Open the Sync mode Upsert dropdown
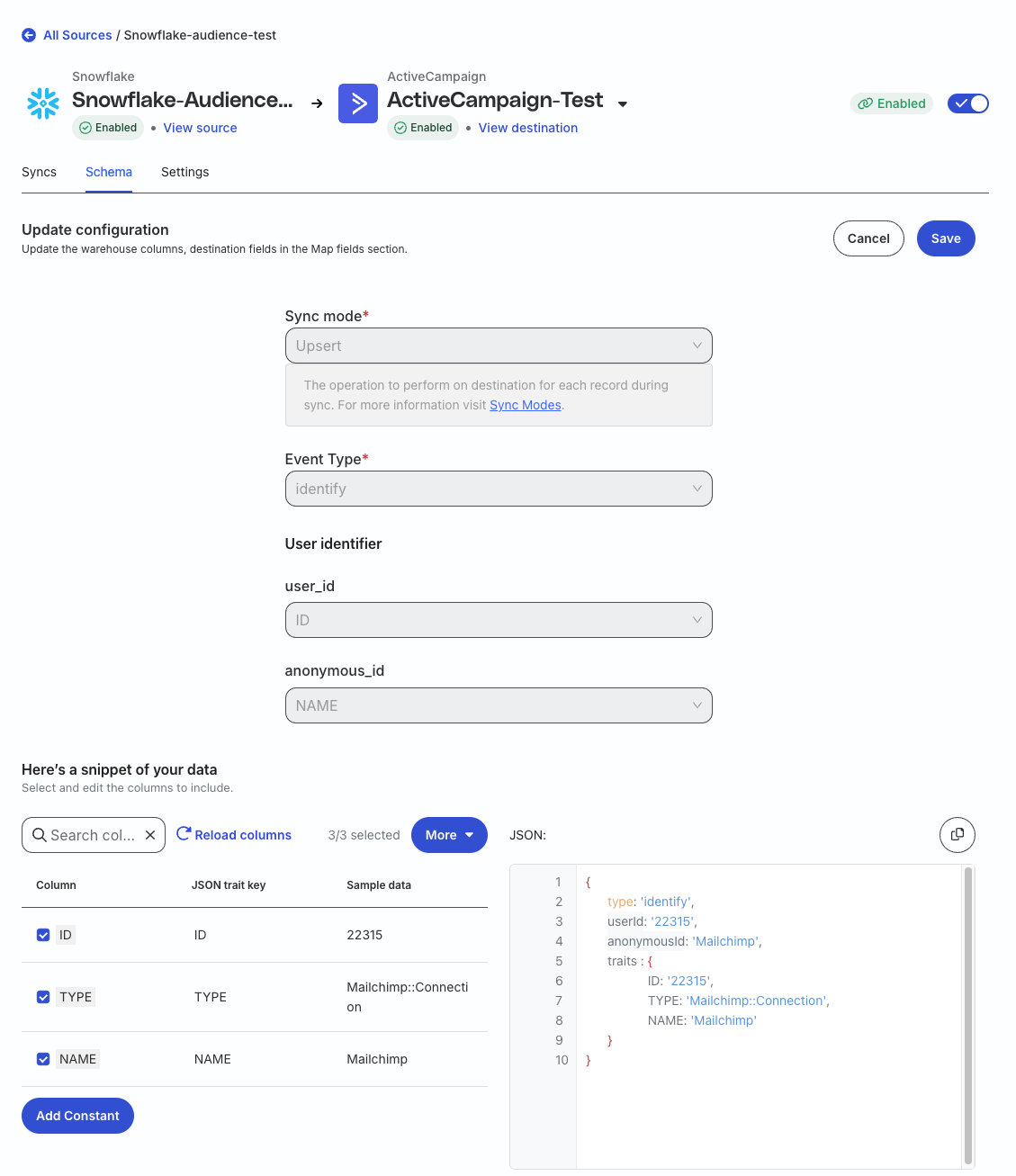The height and width of the screenshot is (1176, 1016). click(499, 346)
